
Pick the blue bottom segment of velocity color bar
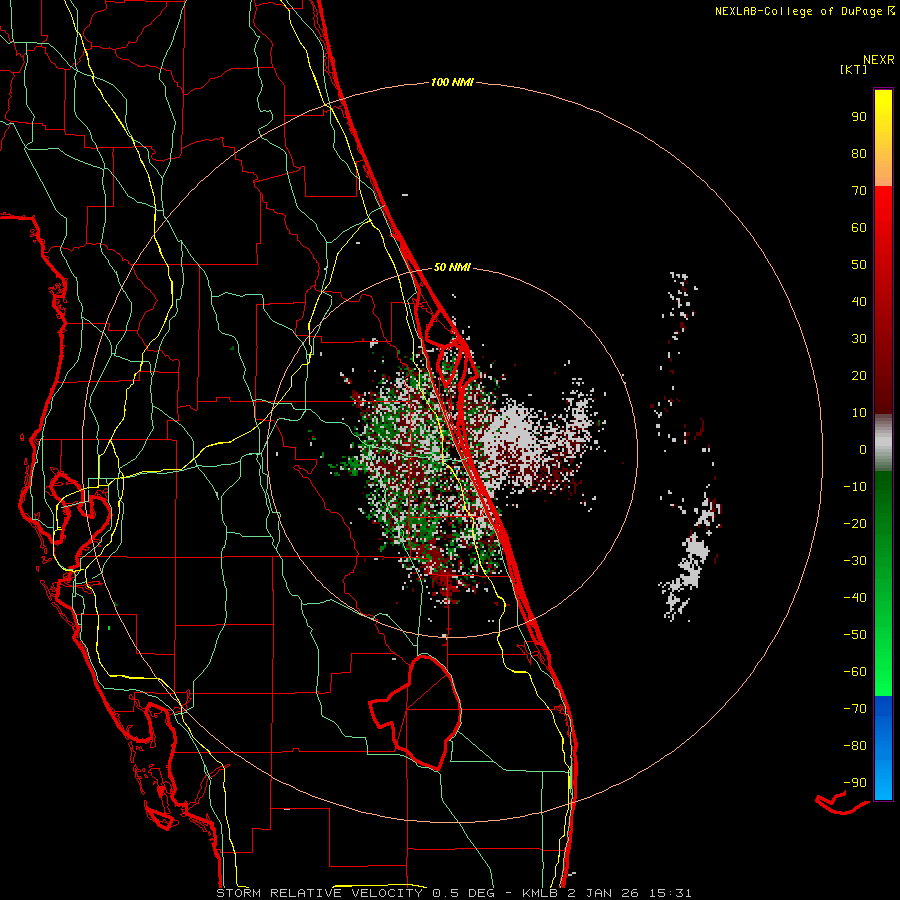point(883,748)
